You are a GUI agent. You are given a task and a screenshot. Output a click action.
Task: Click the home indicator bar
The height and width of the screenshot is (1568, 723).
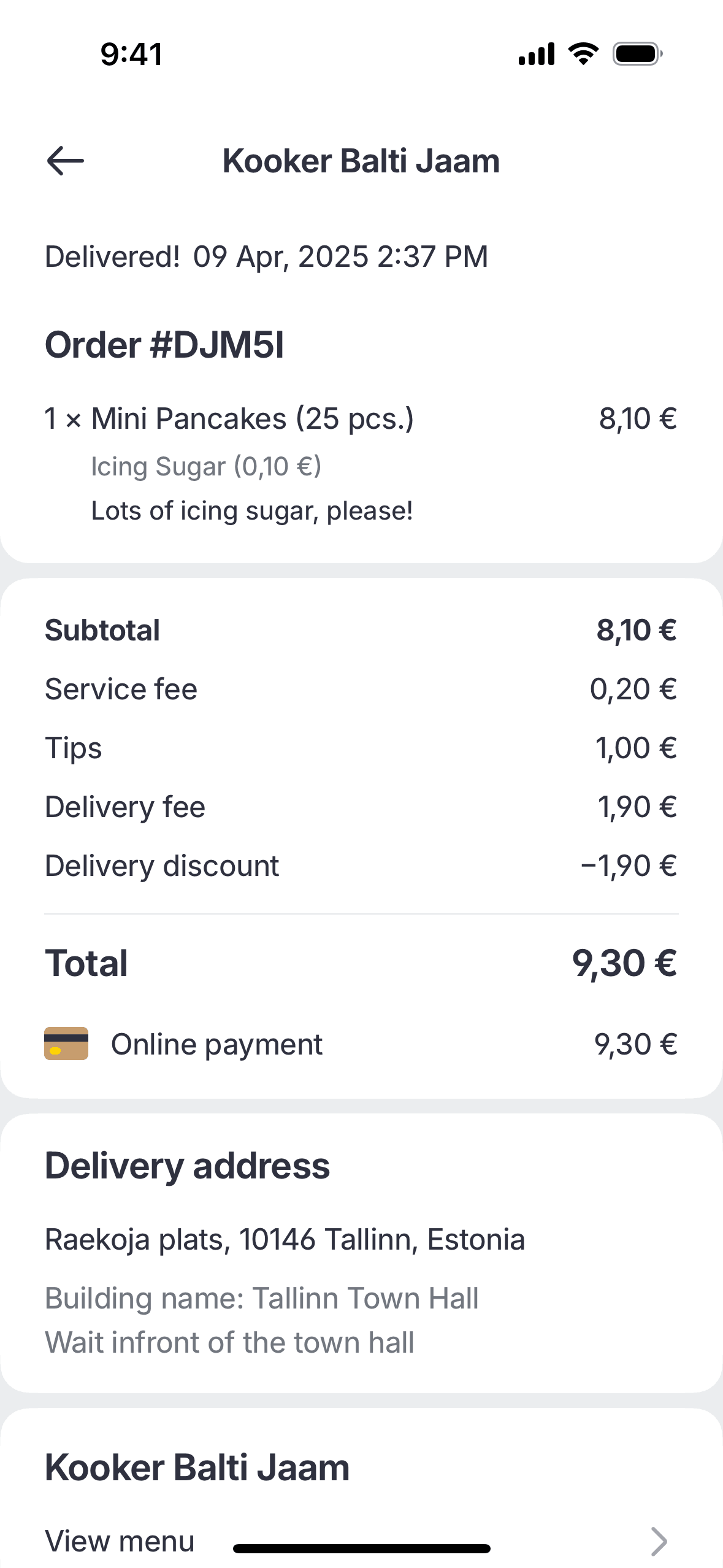pyautogui.click(x=362, y=1549)
